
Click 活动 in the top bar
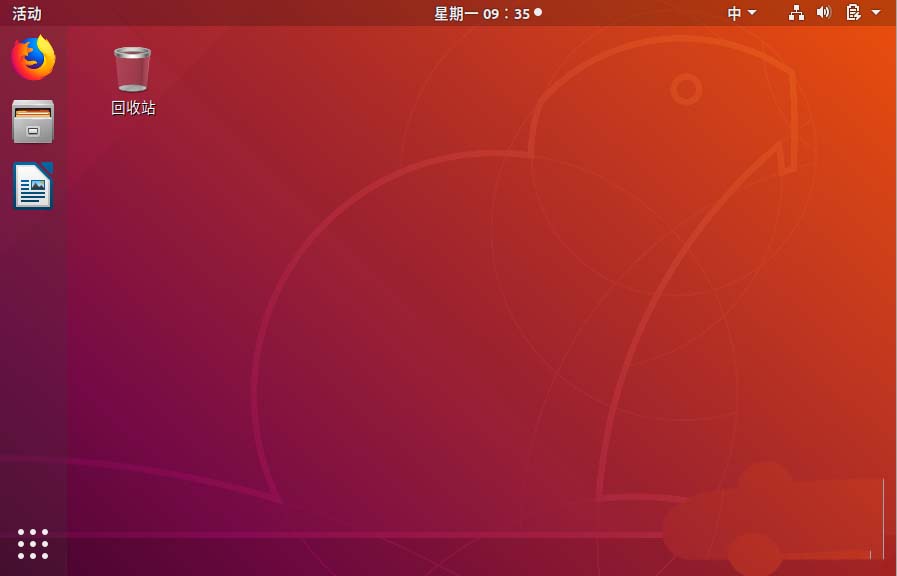26,13
